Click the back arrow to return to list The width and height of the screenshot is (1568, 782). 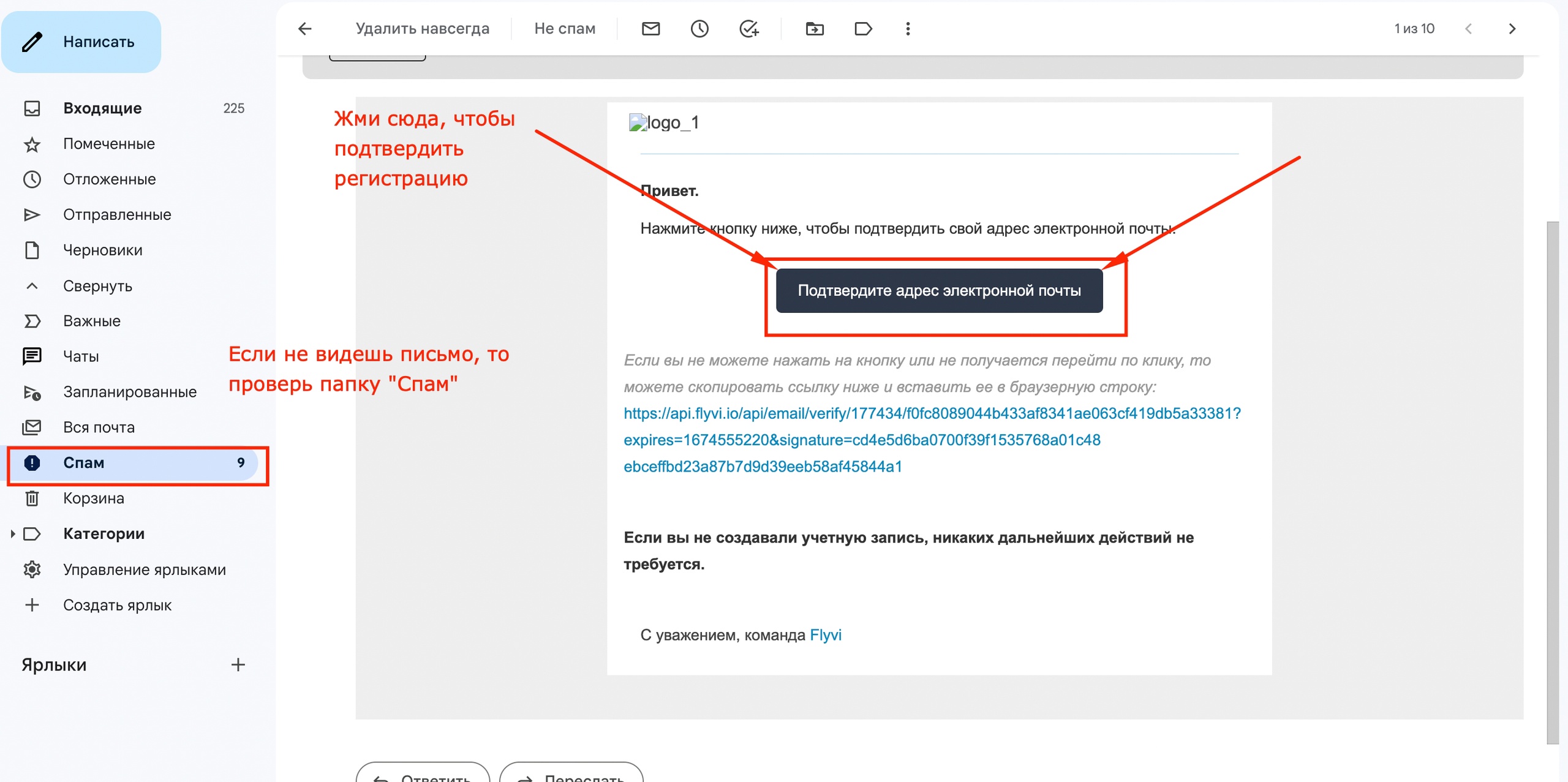[304, 29]
